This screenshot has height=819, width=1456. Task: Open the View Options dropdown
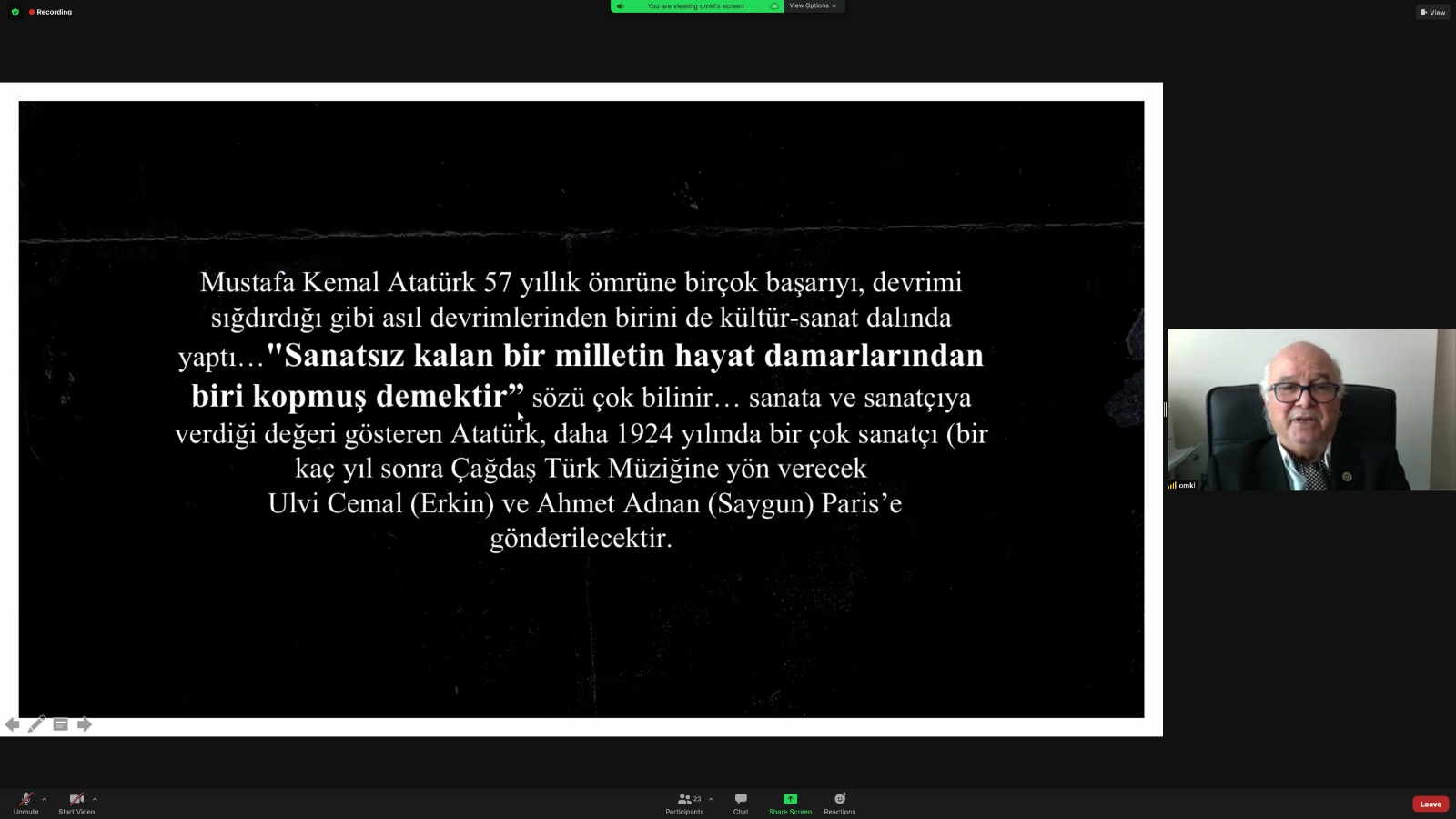click(x=812, y=6)
